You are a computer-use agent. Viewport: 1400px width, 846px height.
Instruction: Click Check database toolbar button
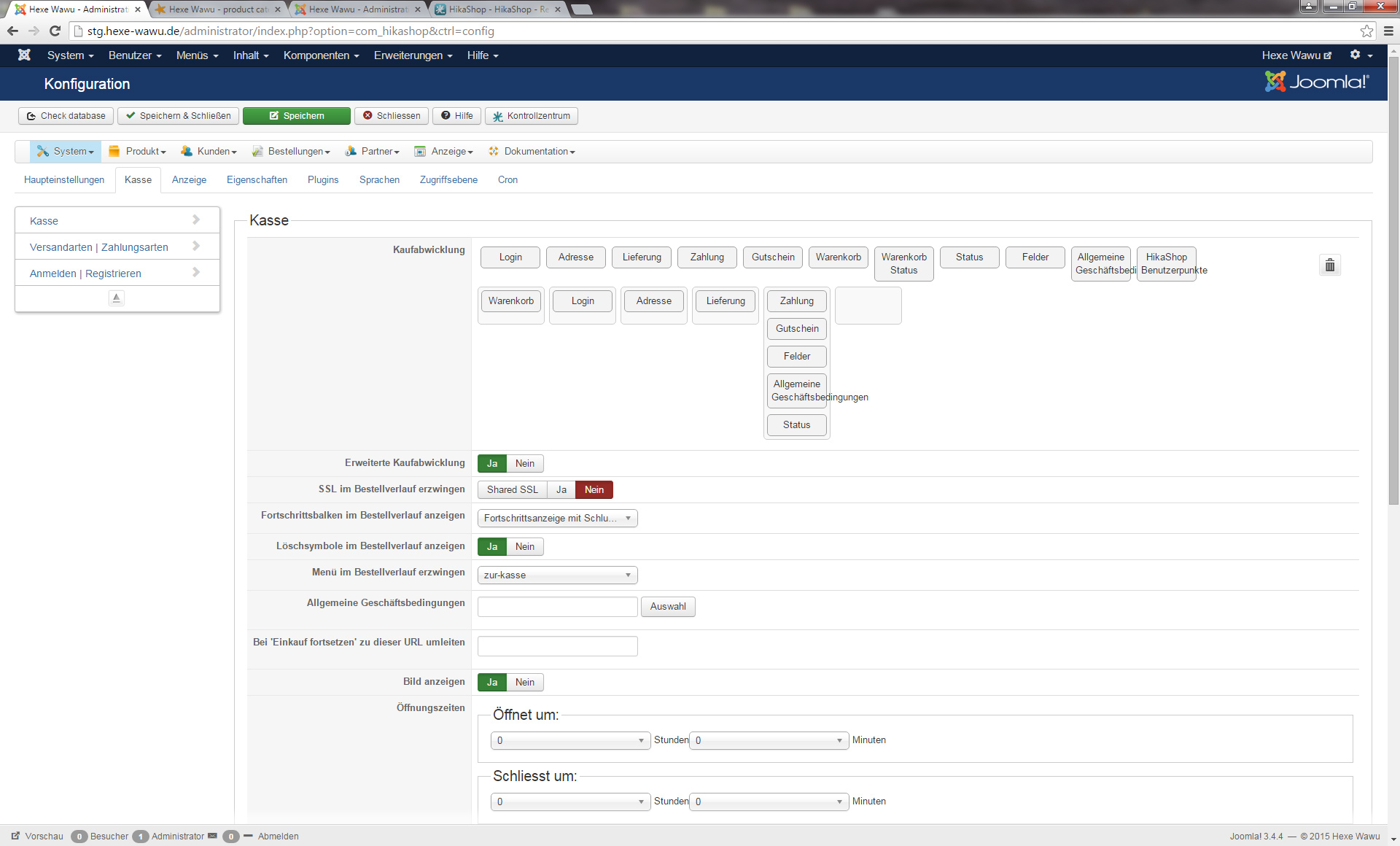point(66,116)
